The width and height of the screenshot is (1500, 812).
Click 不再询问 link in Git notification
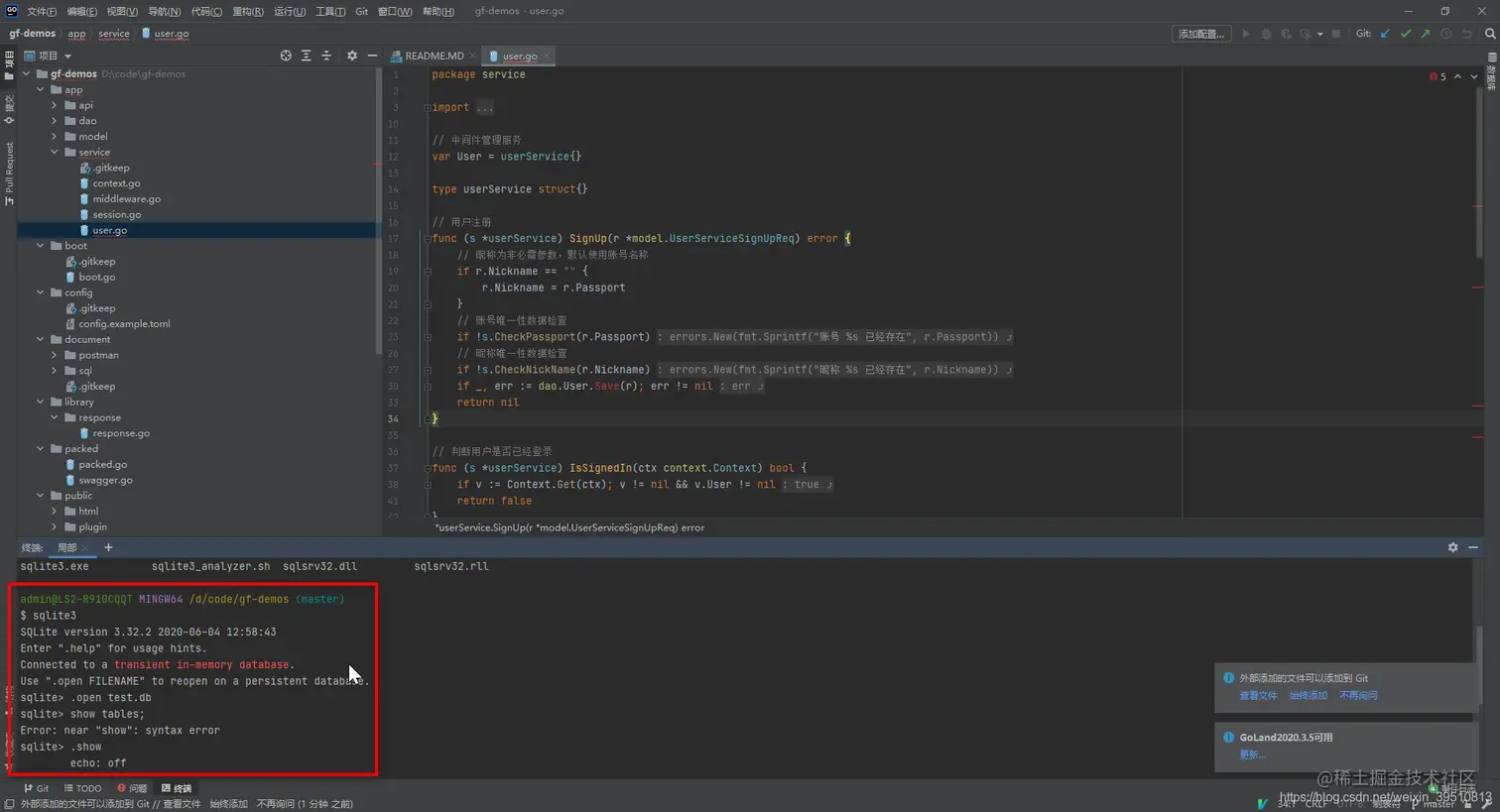pos(1358,695)
